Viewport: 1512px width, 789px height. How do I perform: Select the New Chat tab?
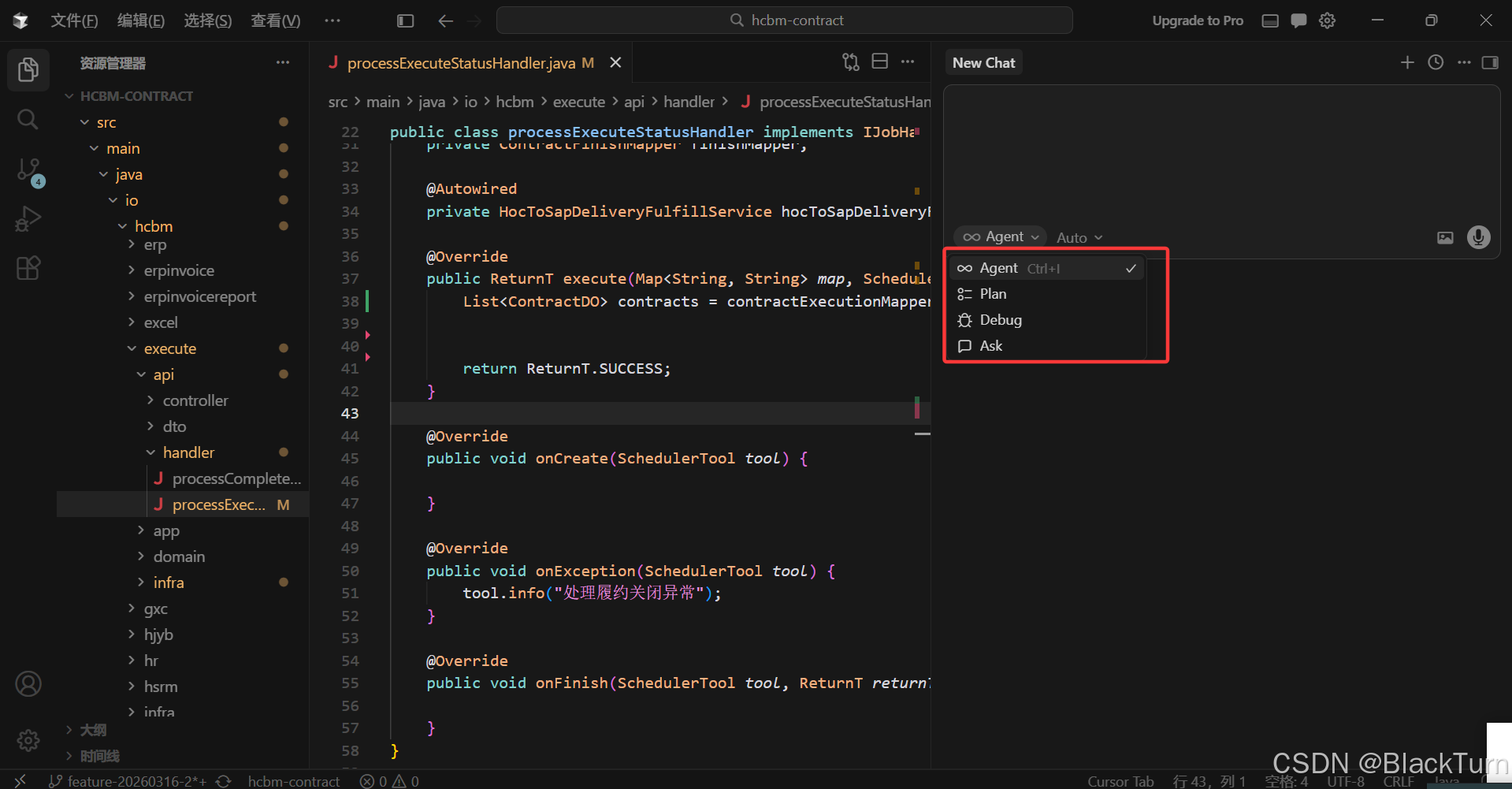click(x=984, y=62)
